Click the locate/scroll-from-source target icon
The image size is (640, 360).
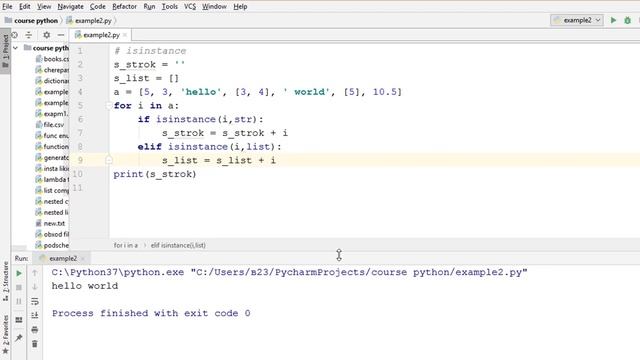pyautogui.click(x=15, y=35)
